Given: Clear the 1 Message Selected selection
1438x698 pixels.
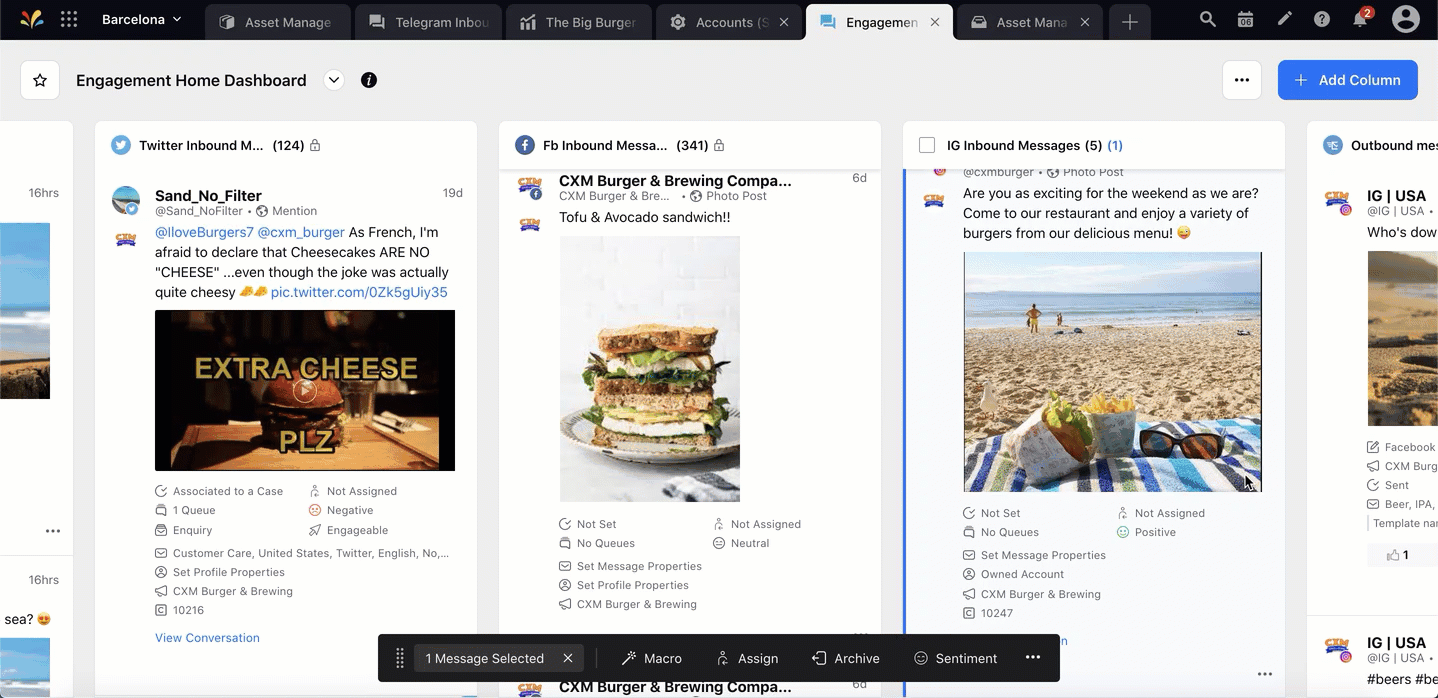Looking at the screenshot, I should [568, 658].
